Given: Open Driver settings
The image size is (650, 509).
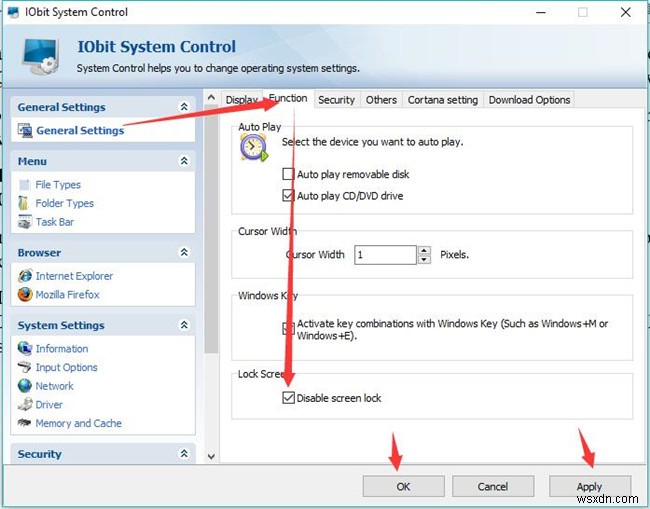Looking at the screenshot, I should tap(49, 404).
